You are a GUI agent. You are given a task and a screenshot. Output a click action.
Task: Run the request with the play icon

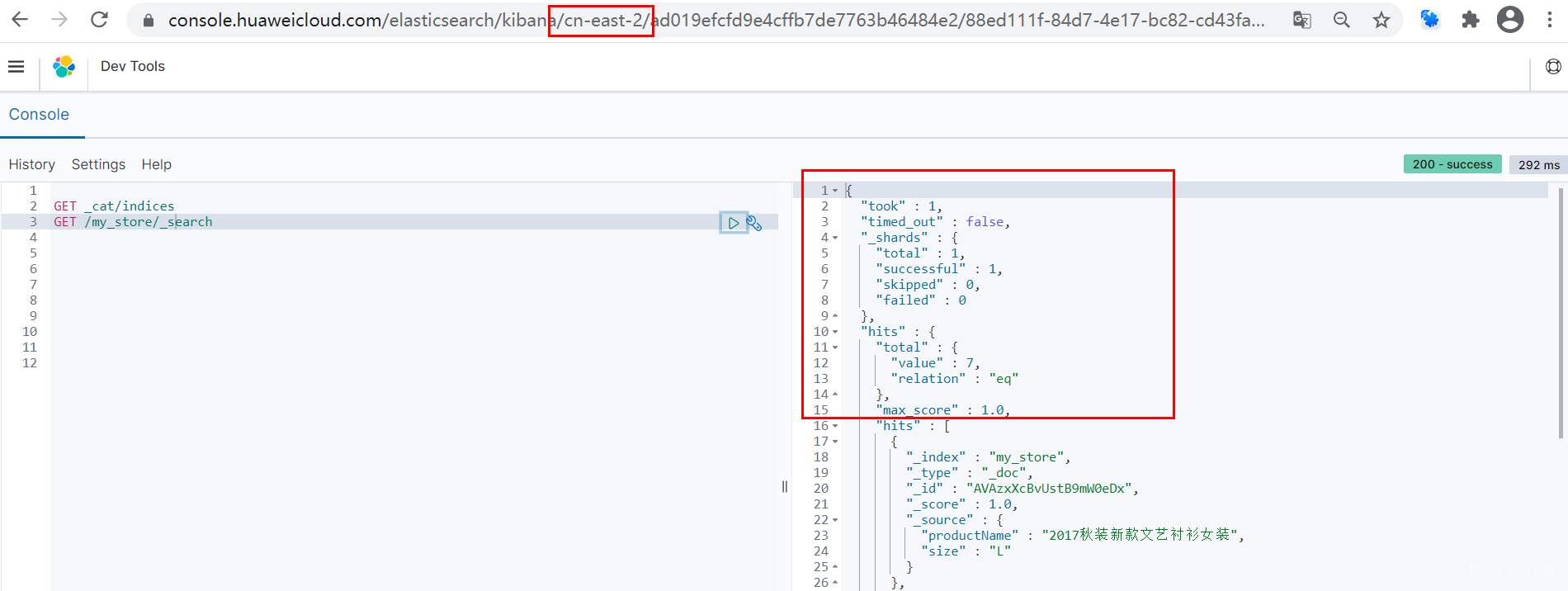point(733,223)
